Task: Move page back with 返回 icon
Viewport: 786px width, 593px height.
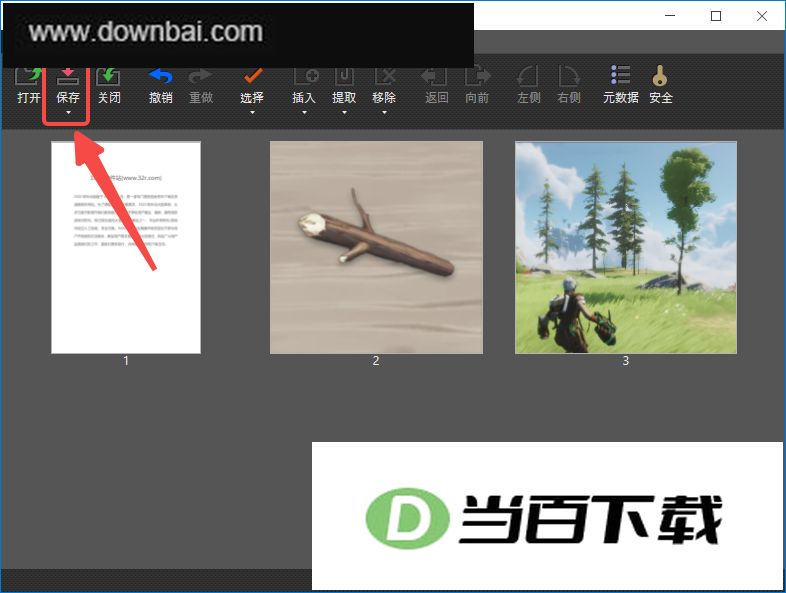Action: click(434, 77)
